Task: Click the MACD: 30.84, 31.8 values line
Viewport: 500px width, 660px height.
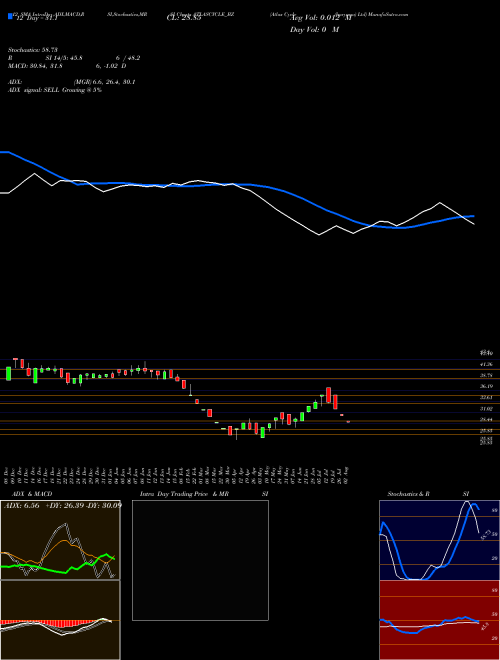Action: tap(66, 66)
